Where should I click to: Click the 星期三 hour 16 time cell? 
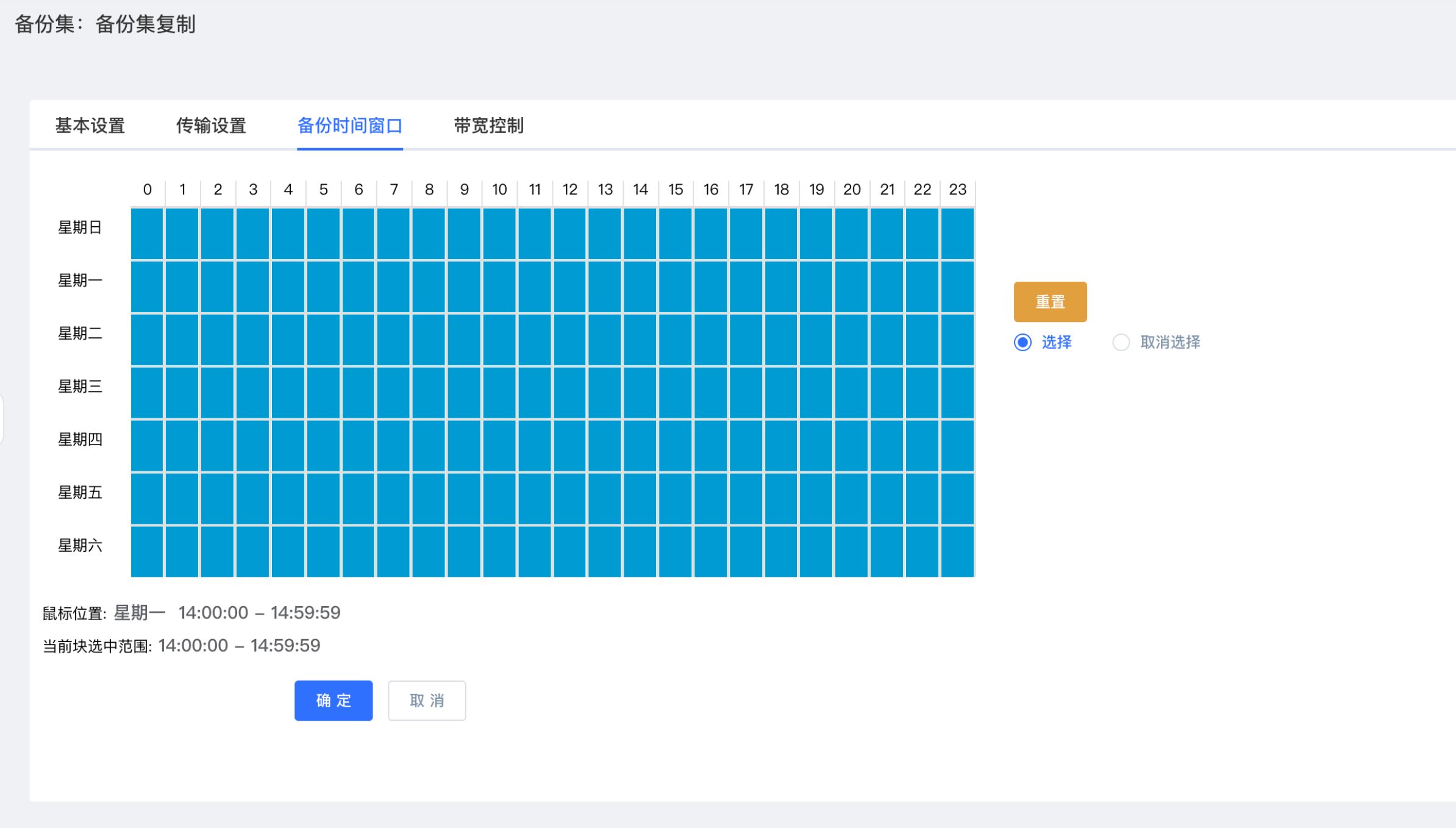coord(711,393)
